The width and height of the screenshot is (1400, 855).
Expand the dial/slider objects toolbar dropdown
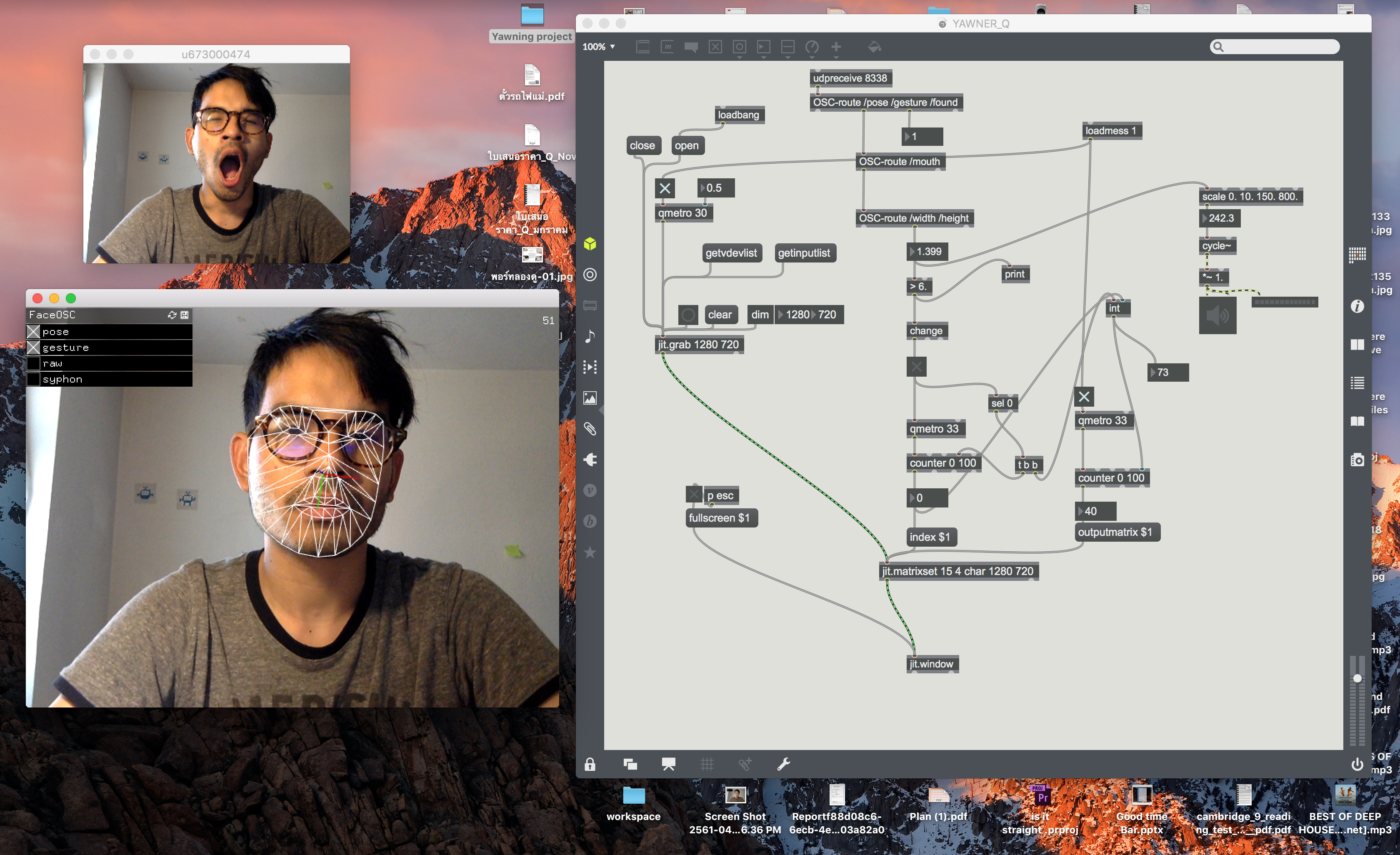[x=812, y=48]
